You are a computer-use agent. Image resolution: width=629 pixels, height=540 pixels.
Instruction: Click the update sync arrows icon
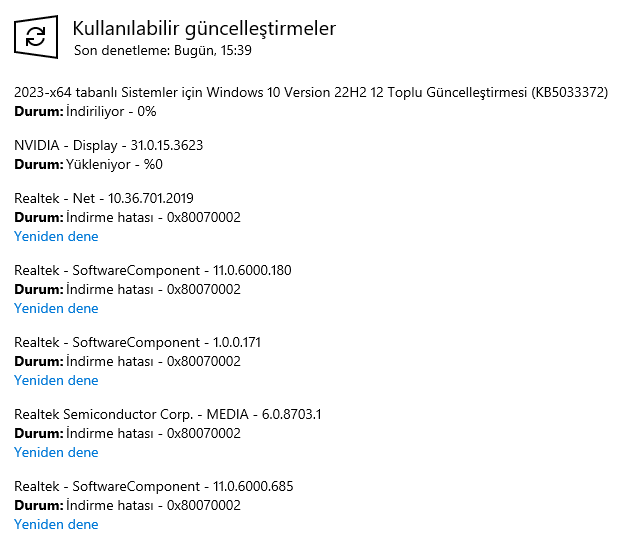(35, 37)
